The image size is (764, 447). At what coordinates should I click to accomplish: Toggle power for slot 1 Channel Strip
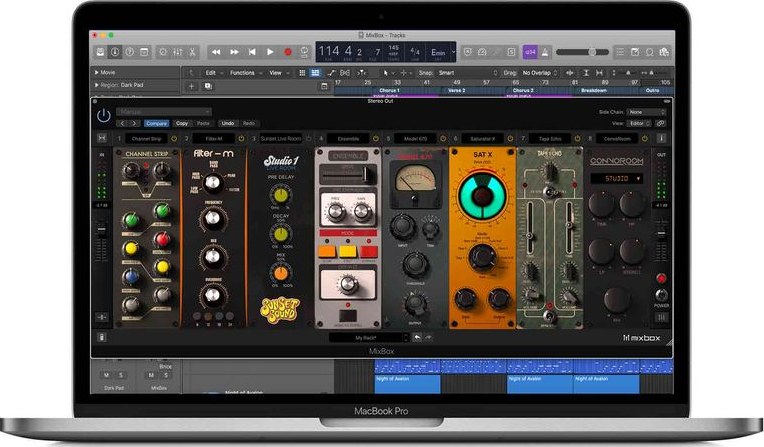174,139
